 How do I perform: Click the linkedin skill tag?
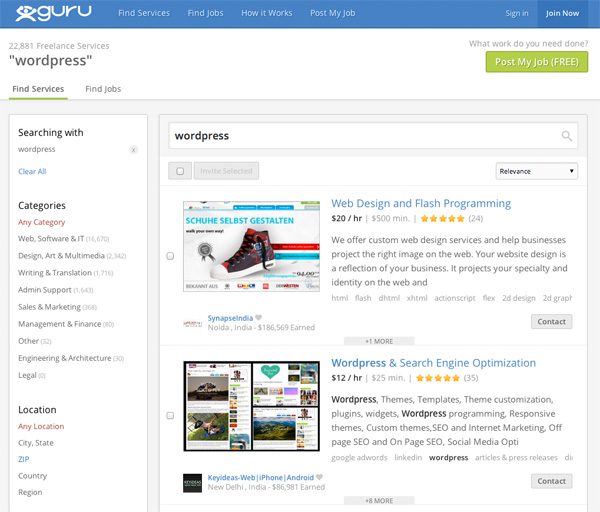pyautogui.click(x=408, y=458)
